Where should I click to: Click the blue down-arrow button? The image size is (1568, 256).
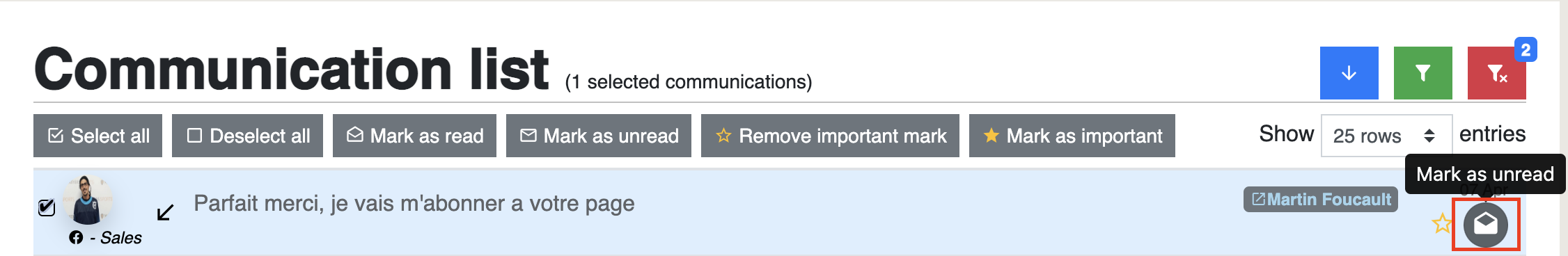click(x=1349, y=73)
